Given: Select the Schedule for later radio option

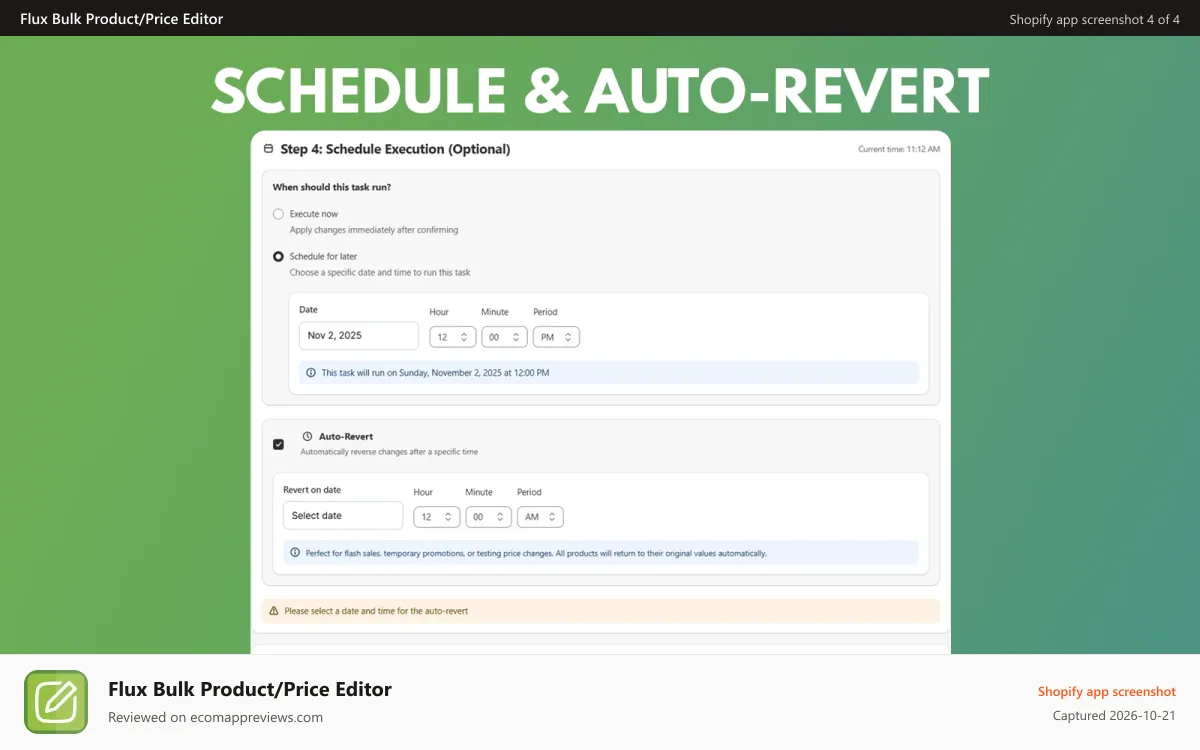Looking at the screenshot, I should tap(278, 257).
